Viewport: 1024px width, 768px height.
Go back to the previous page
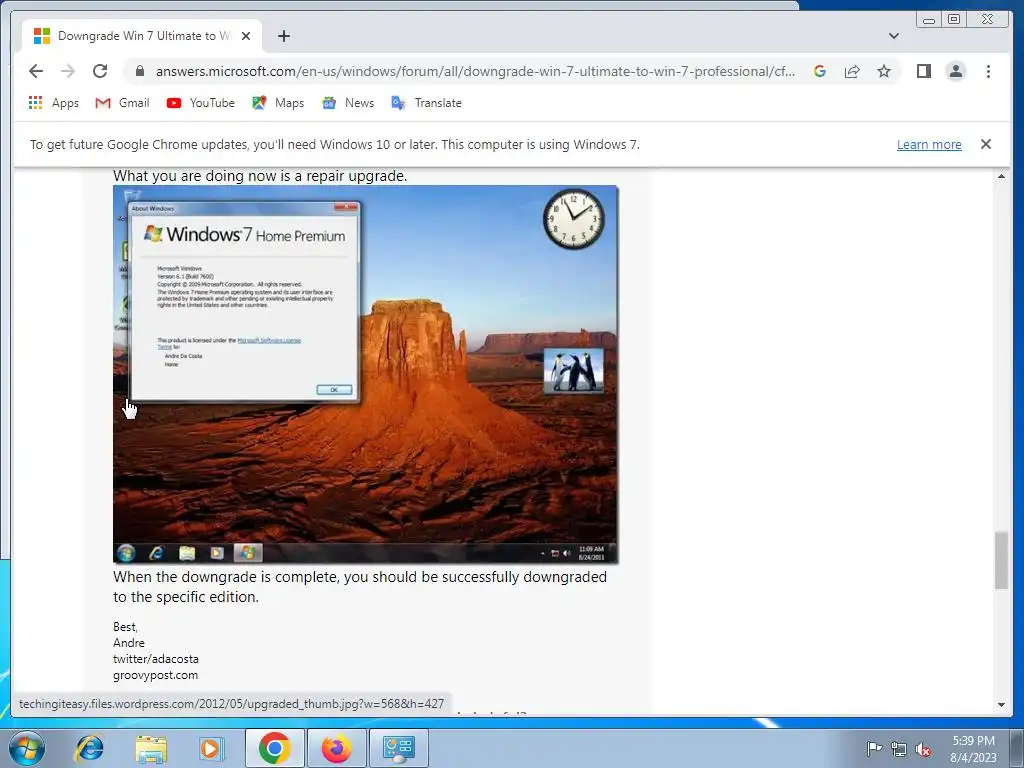(36, 71)
